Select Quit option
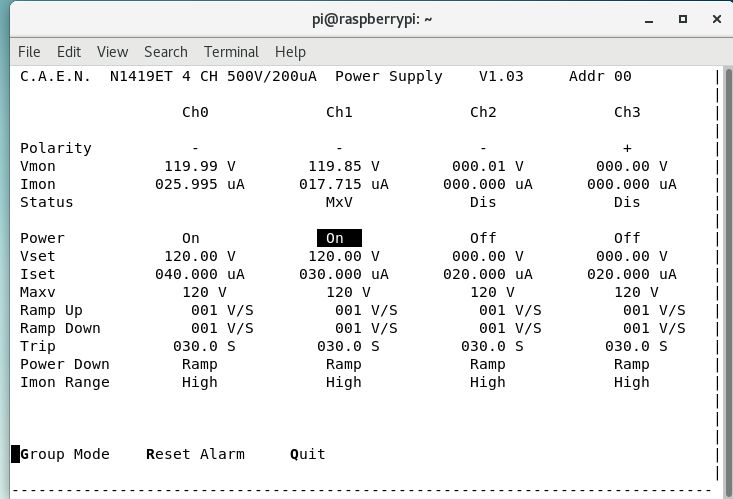The height and width of the screenshot is (499, 733). click(307, 454)
